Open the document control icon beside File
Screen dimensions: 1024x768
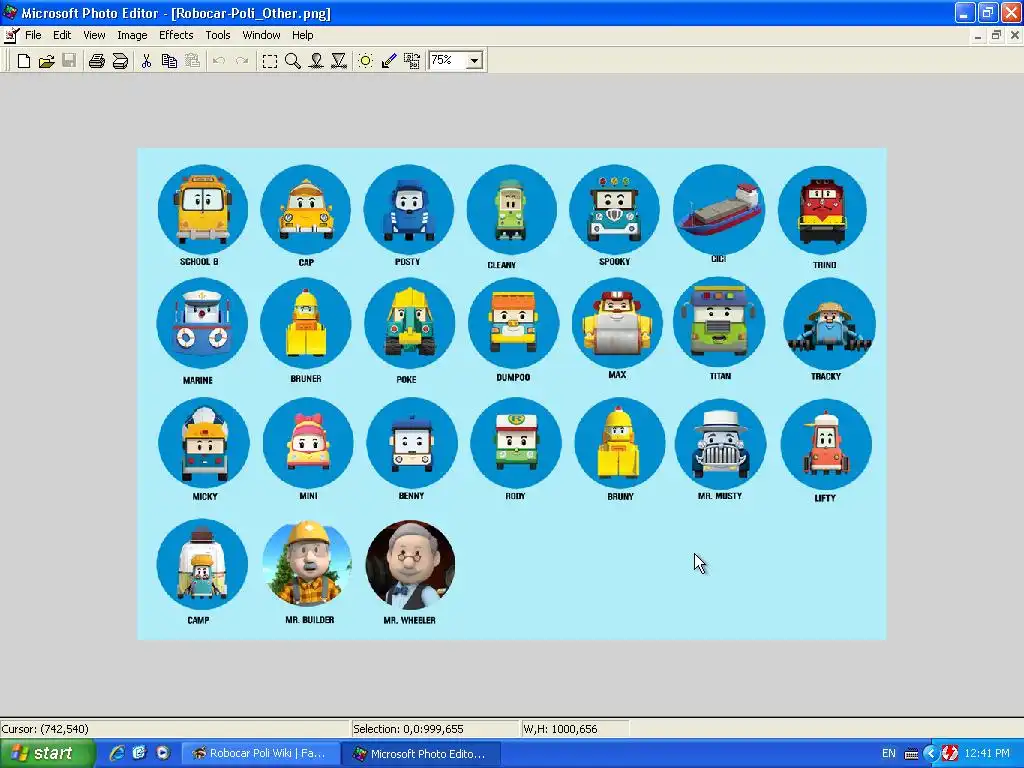pos(12,35)
